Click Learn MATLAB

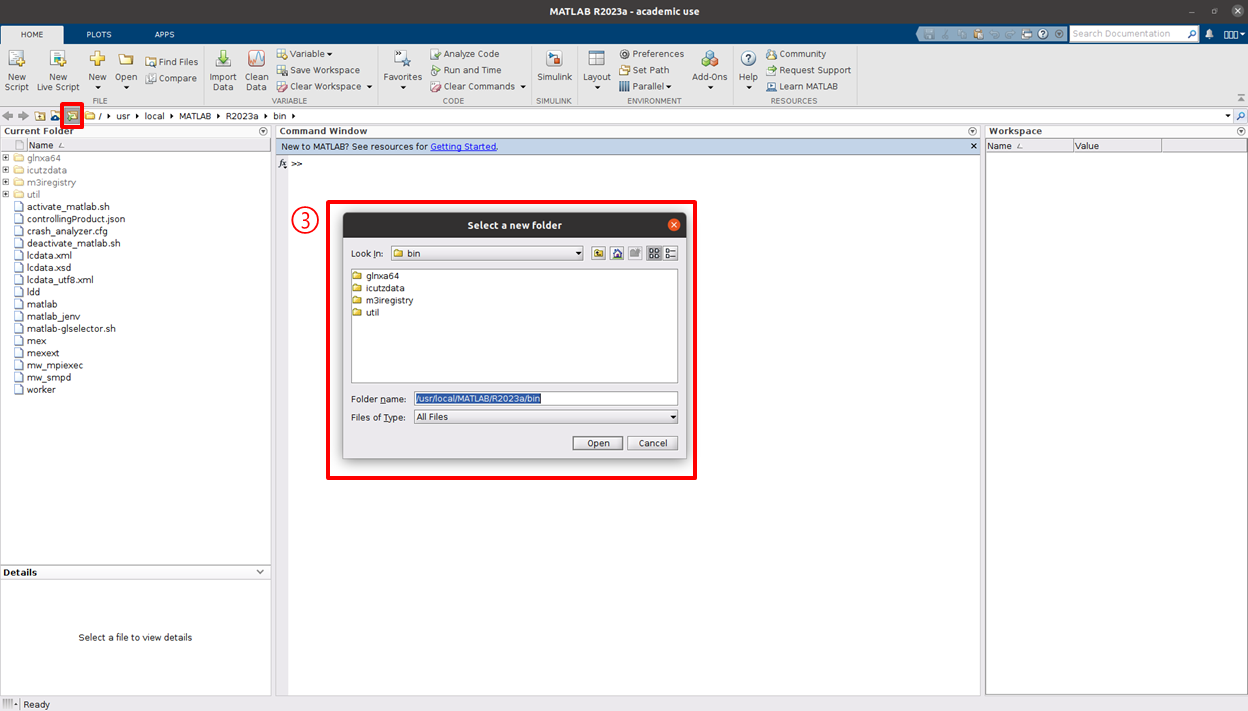[x=801, y=86]
